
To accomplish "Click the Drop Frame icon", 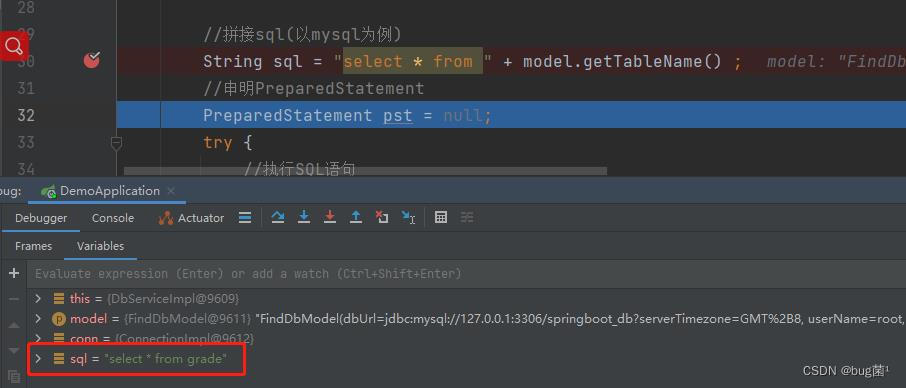I will (x=382, y=217).
